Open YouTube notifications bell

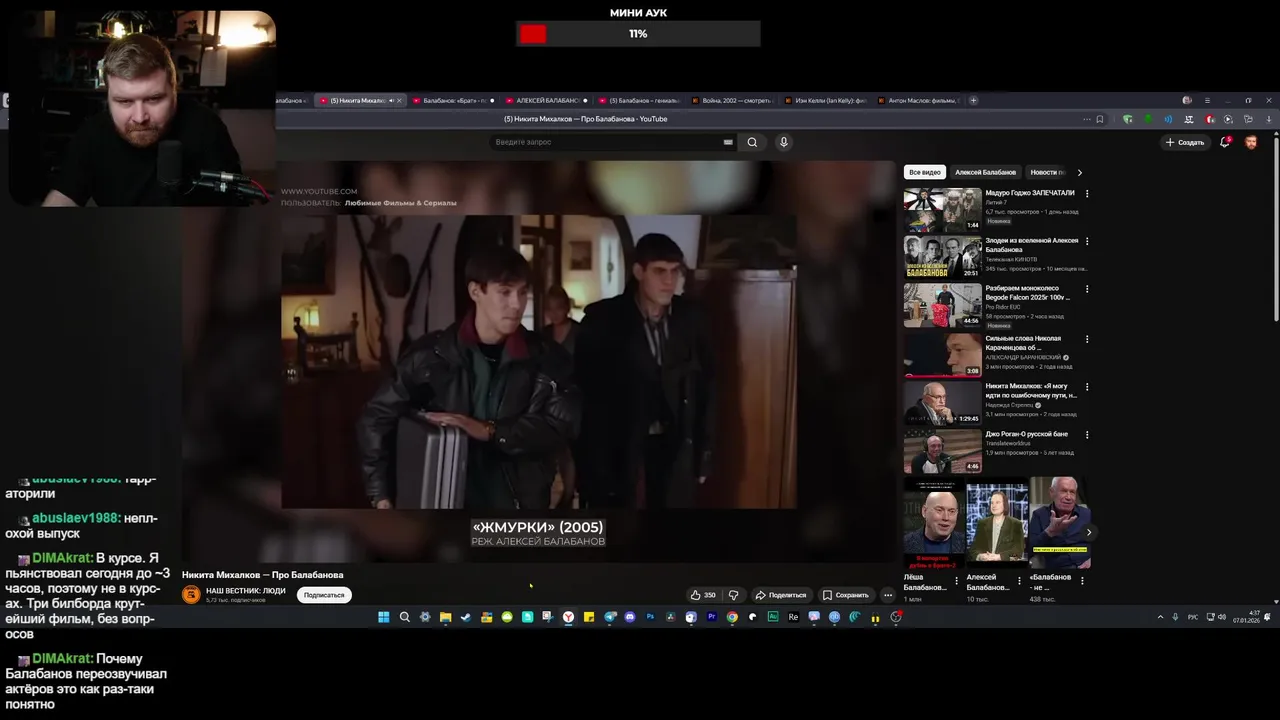[1225, 142]
